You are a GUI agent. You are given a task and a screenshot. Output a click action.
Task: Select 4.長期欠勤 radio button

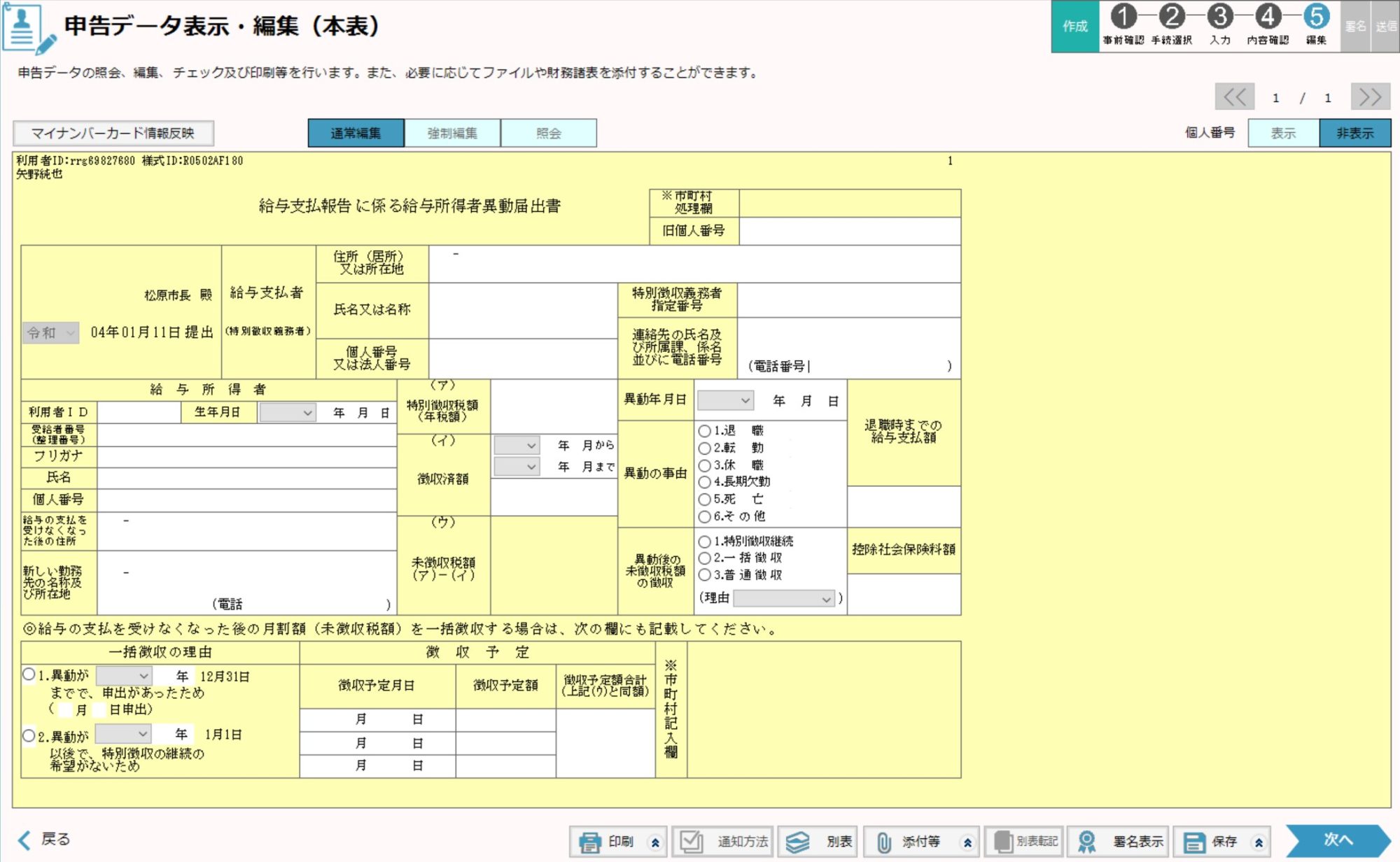tap(704, 482)
